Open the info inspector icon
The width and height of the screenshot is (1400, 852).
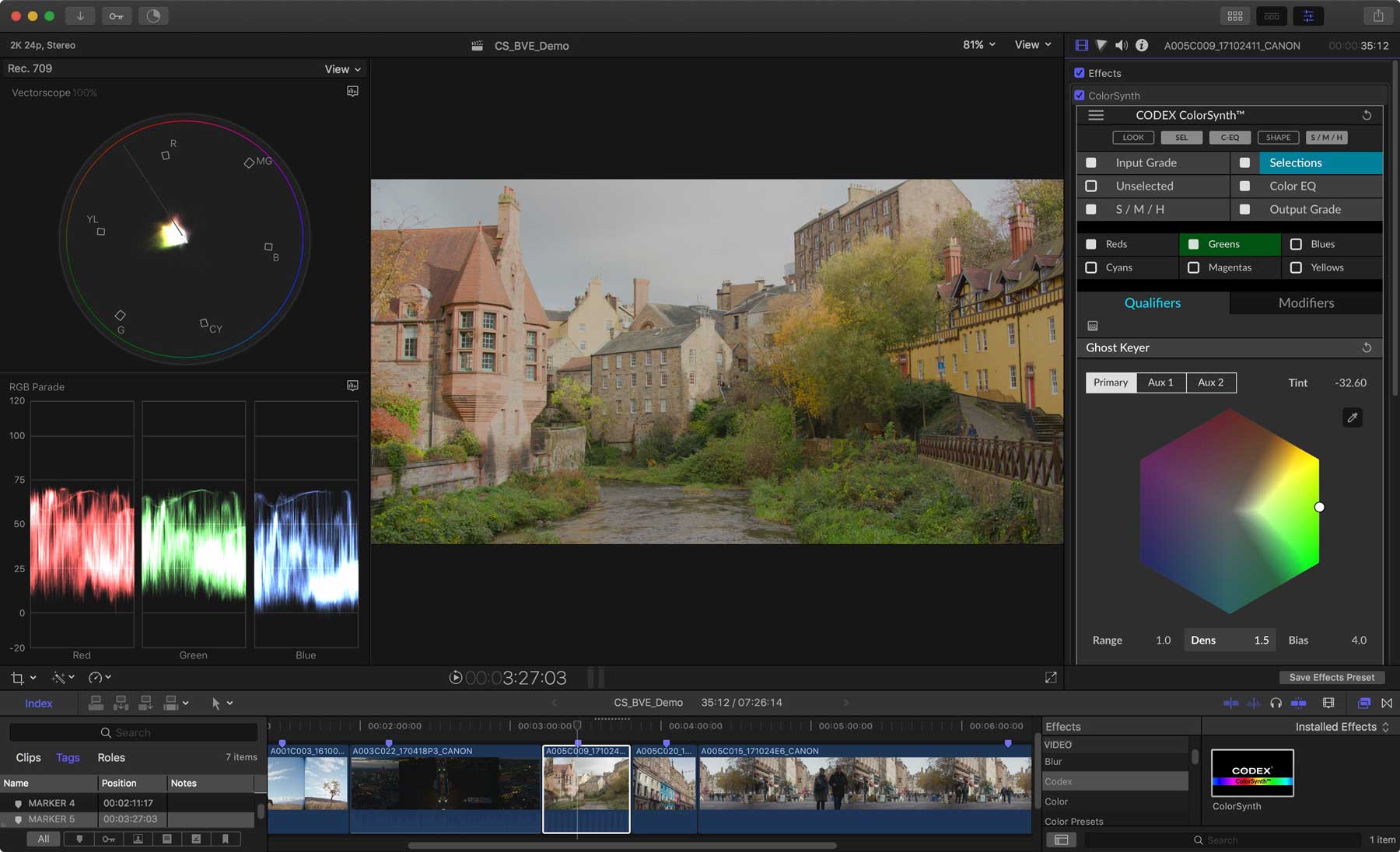[x=1142, y=45]
